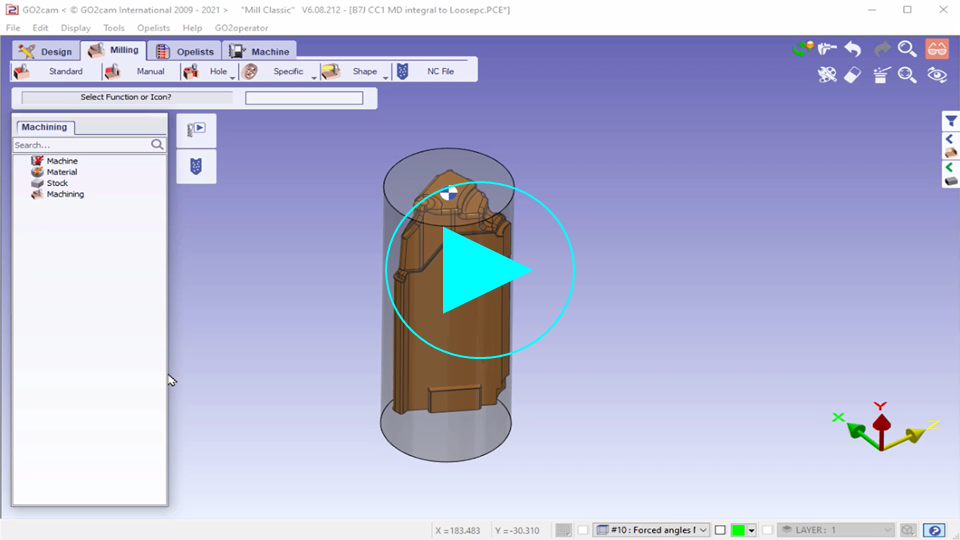This screenshot has height=540, width=960.
Task: Click the green color swatch
Action: (738, 530)
